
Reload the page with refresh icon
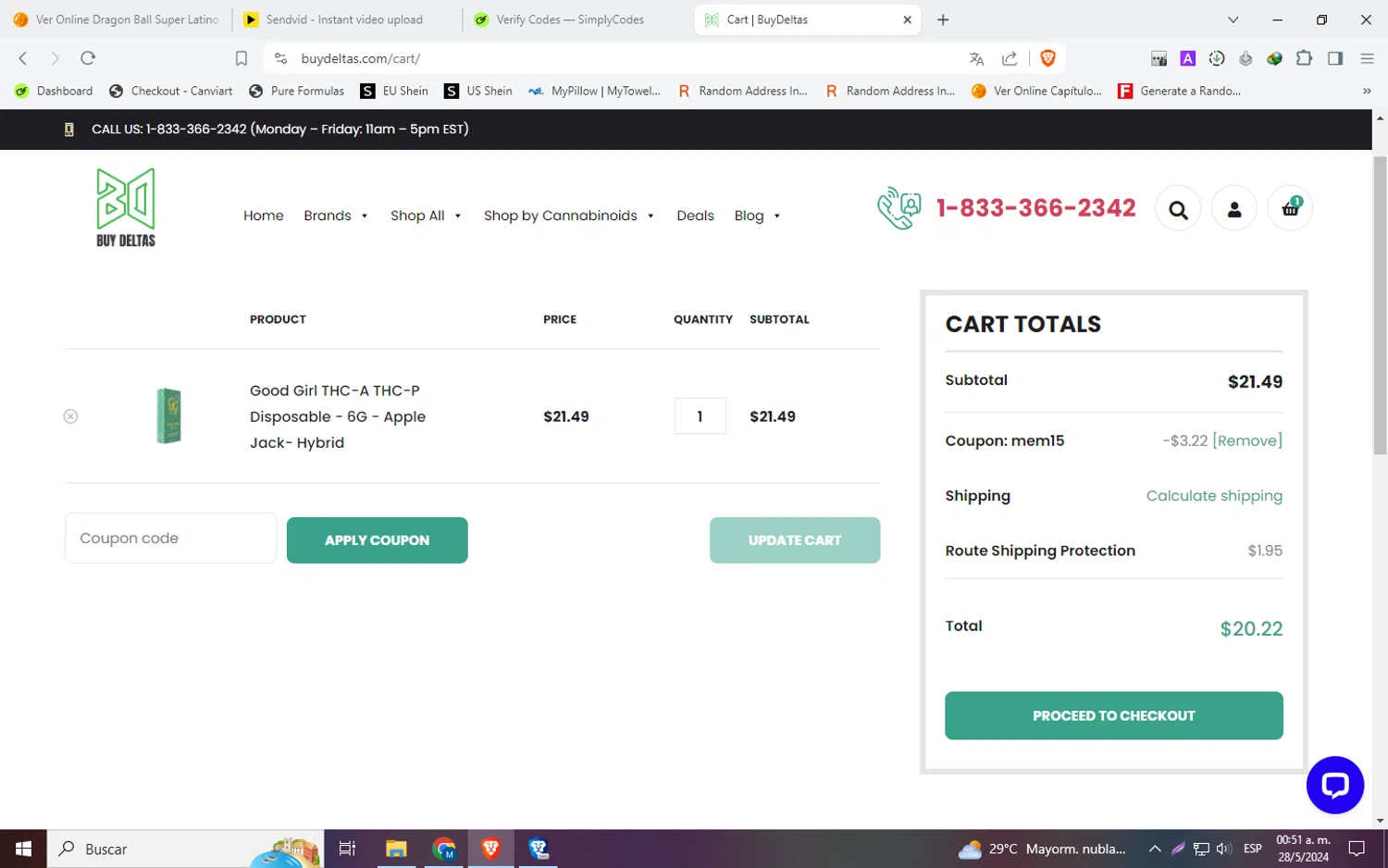coord(88,58)
